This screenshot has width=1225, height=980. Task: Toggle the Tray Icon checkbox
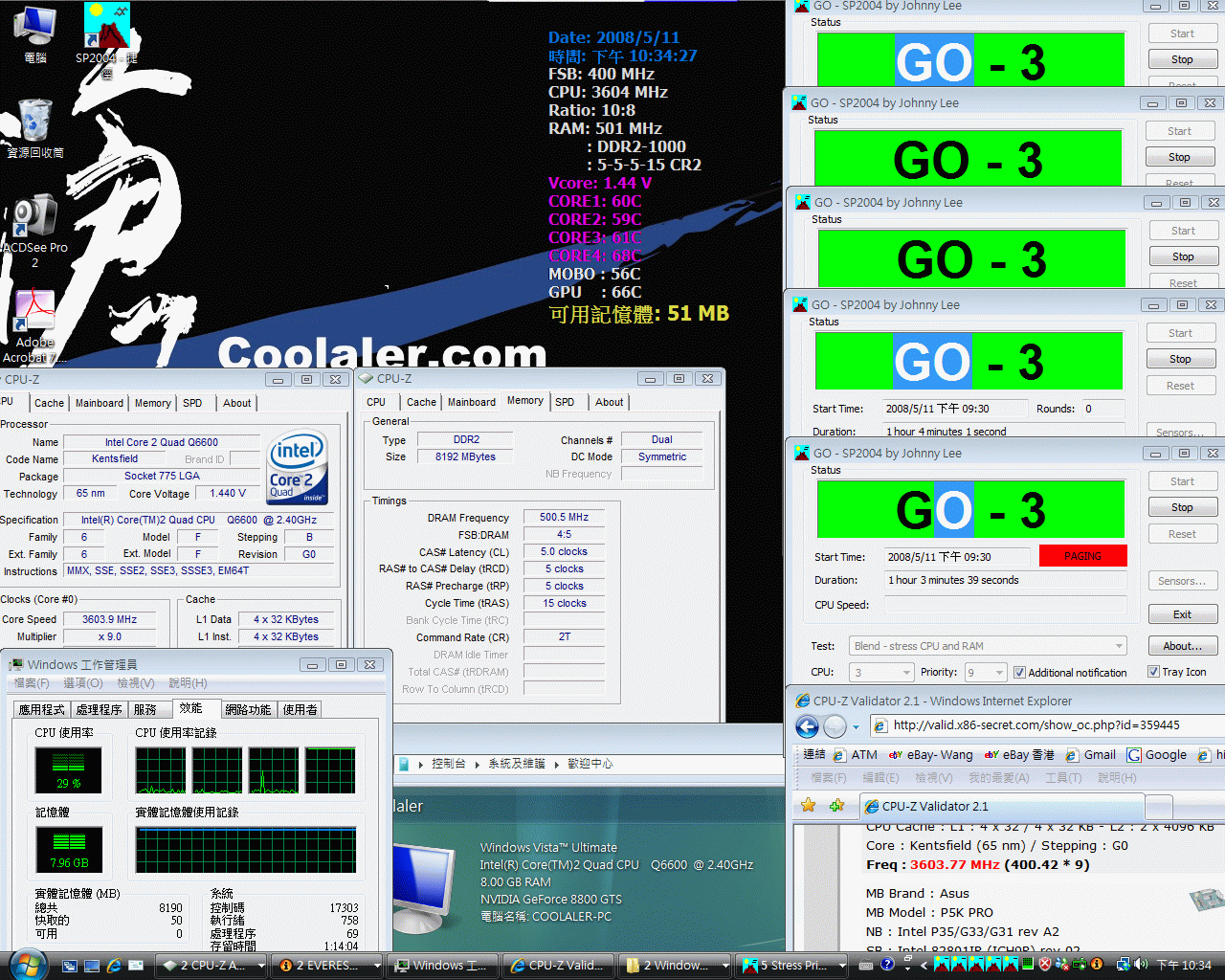pyautogui.click(x=1153, y=672)
